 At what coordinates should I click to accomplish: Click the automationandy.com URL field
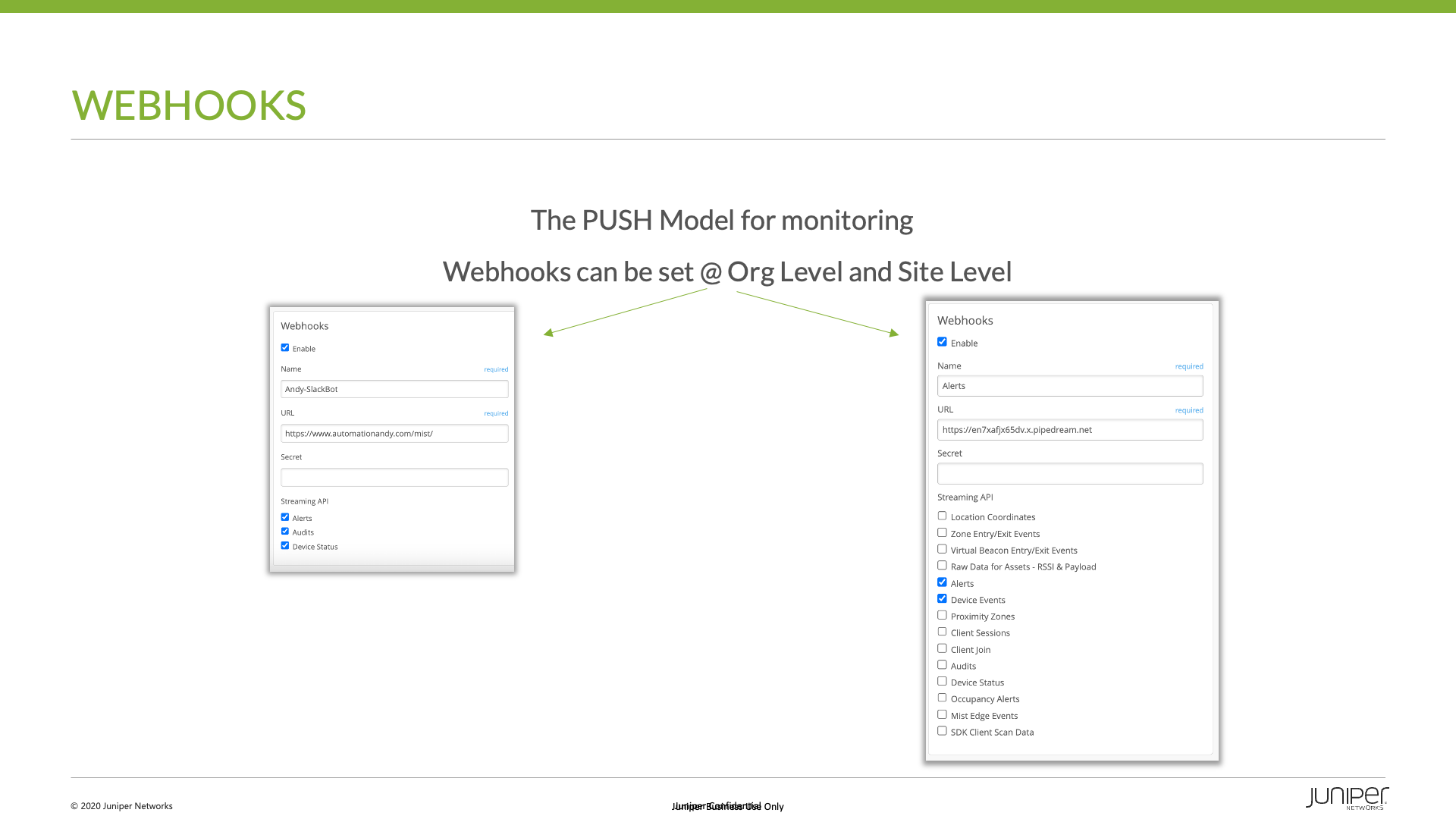394,433
